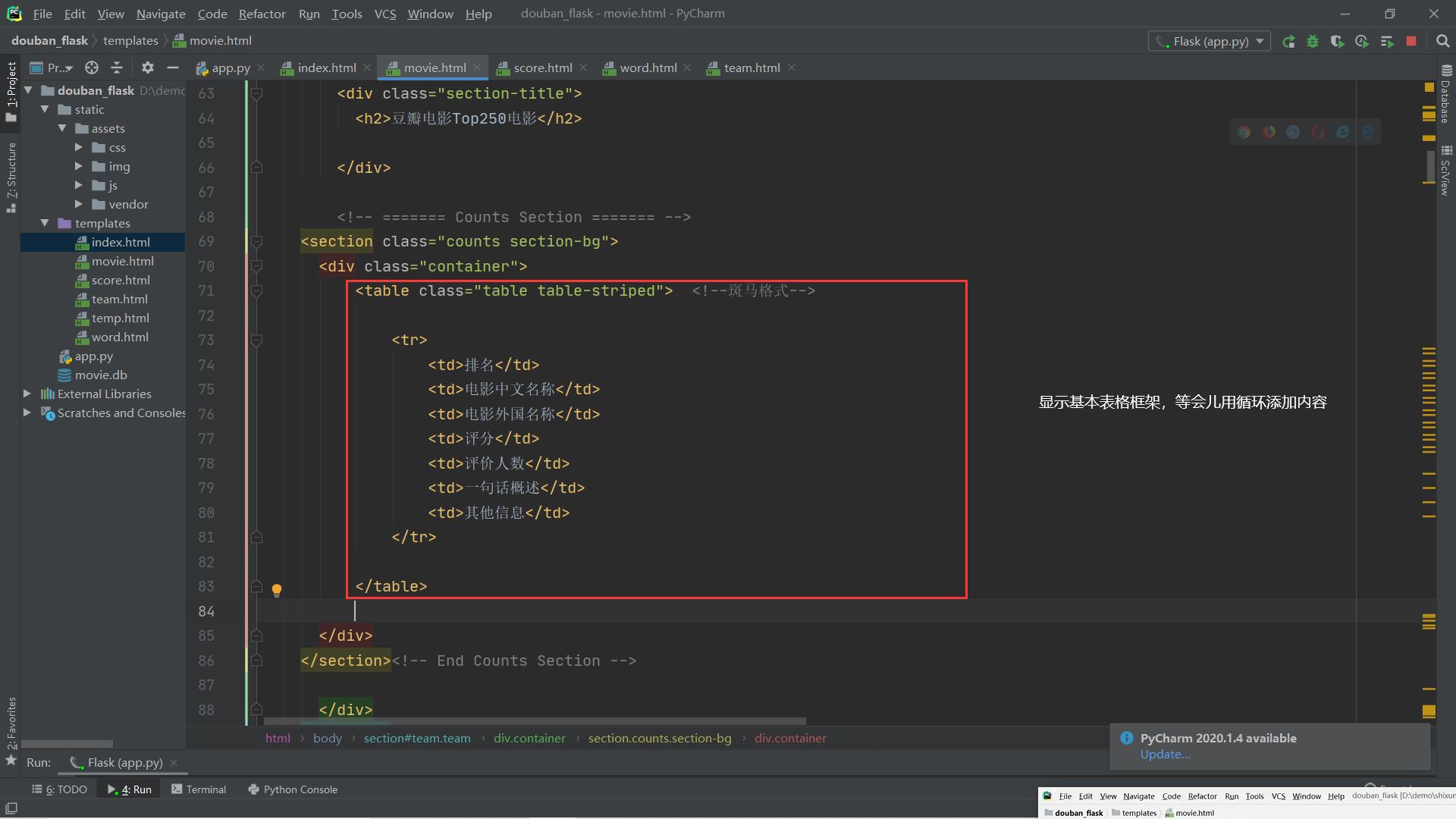Open Flask (app.py) run configuration dropdown
1456x819 pixels.
coord(1210,42)
